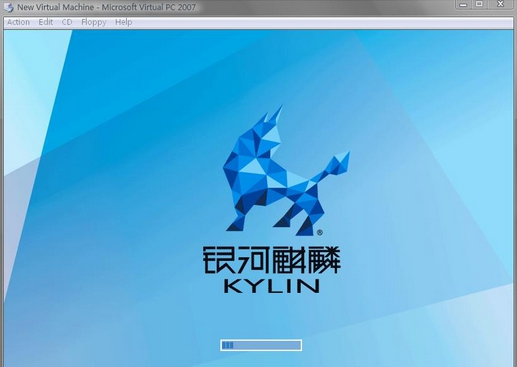Open the Action menu
Image resolution: width=517 pixels, height=367 pixels.
coord(18,22)
